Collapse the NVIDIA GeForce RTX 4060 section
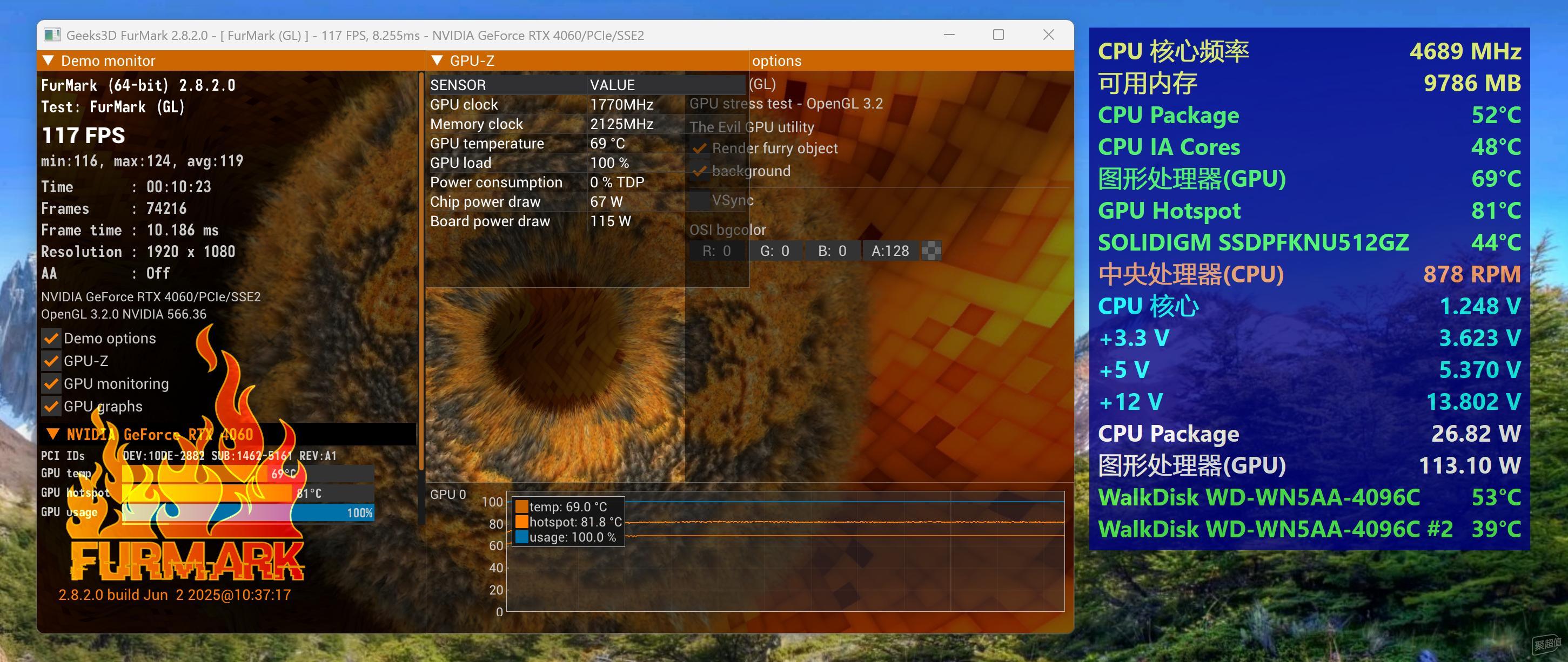The height and width of the screenshot is (662, 1568). (53, 434)
